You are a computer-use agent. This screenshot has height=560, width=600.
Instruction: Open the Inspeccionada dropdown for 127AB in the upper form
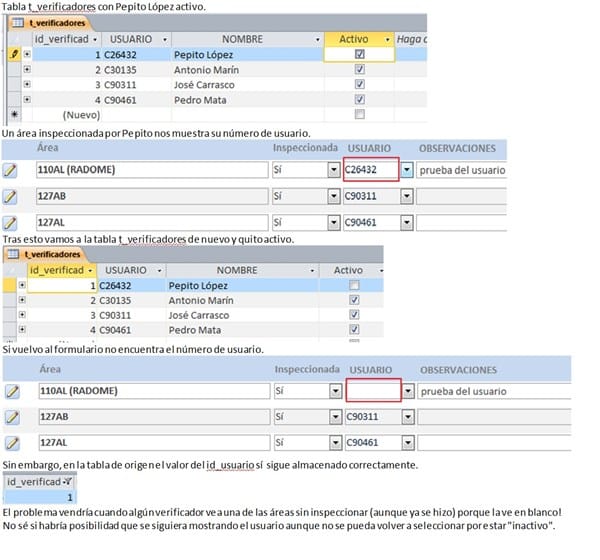click(334, 196)
